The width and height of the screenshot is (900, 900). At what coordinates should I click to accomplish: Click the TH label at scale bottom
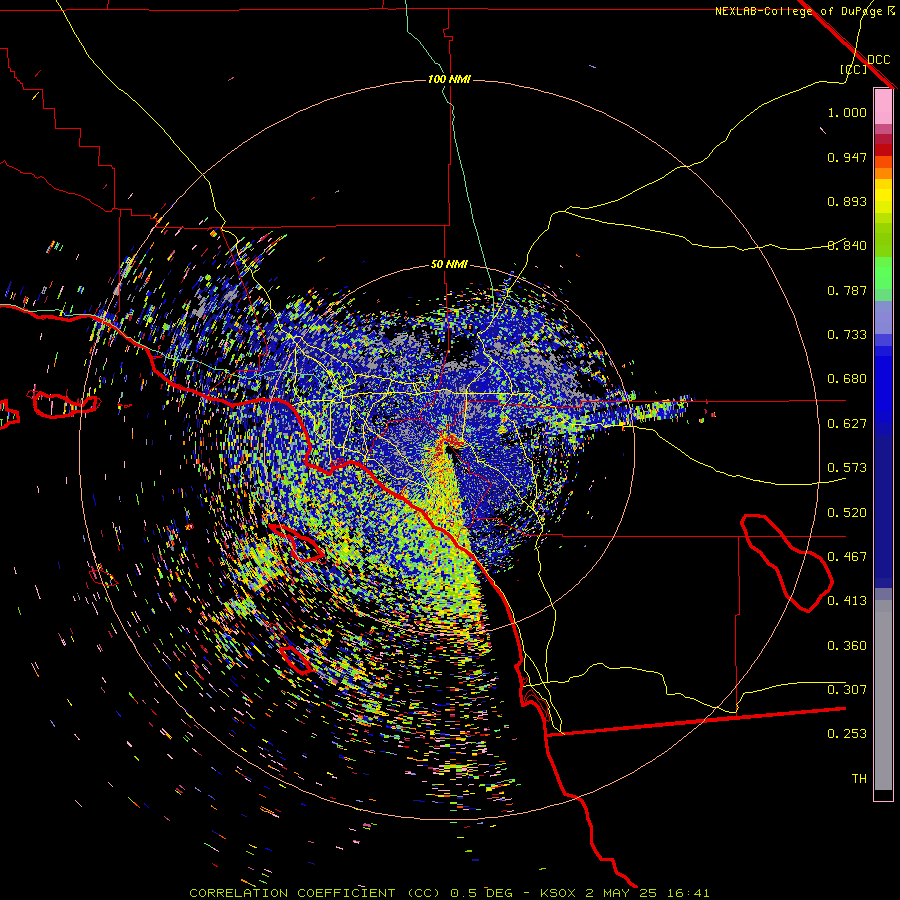pos(859,779)
